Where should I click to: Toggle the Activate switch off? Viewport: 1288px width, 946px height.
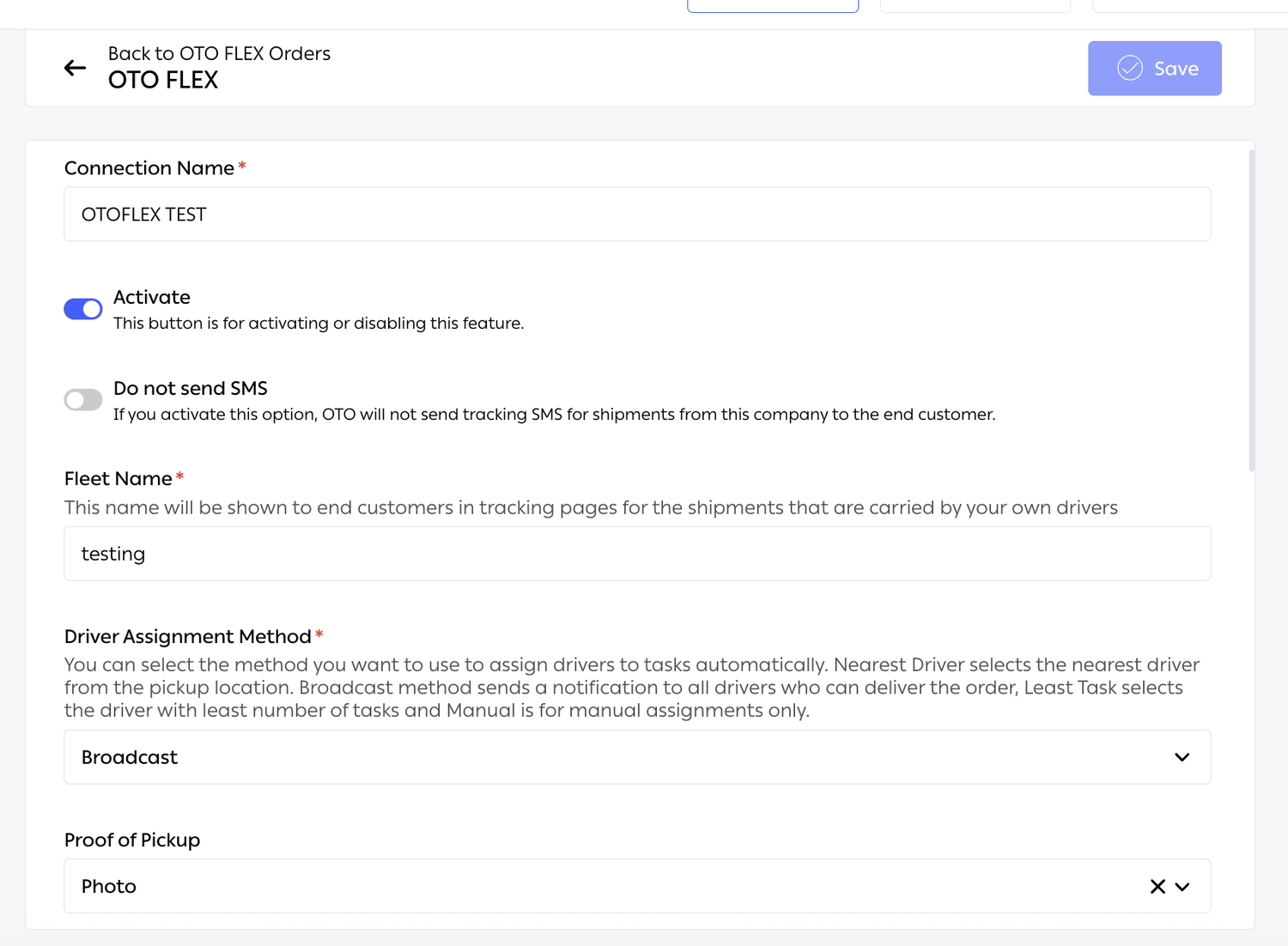[x=83, y=309]
